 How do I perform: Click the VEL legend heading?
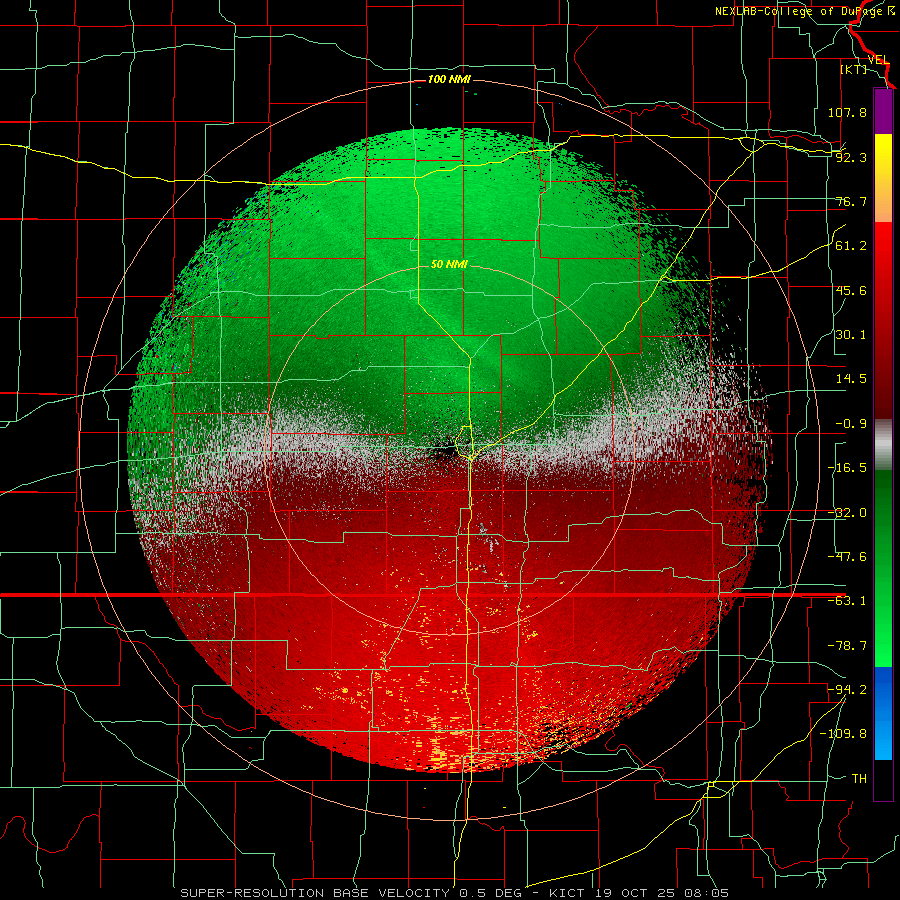click(x=878, y=60)
